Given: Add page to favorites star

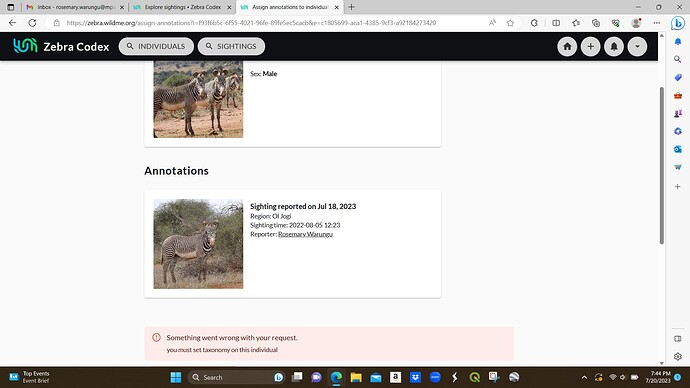Looking at the screenshot, I should 510,23.
